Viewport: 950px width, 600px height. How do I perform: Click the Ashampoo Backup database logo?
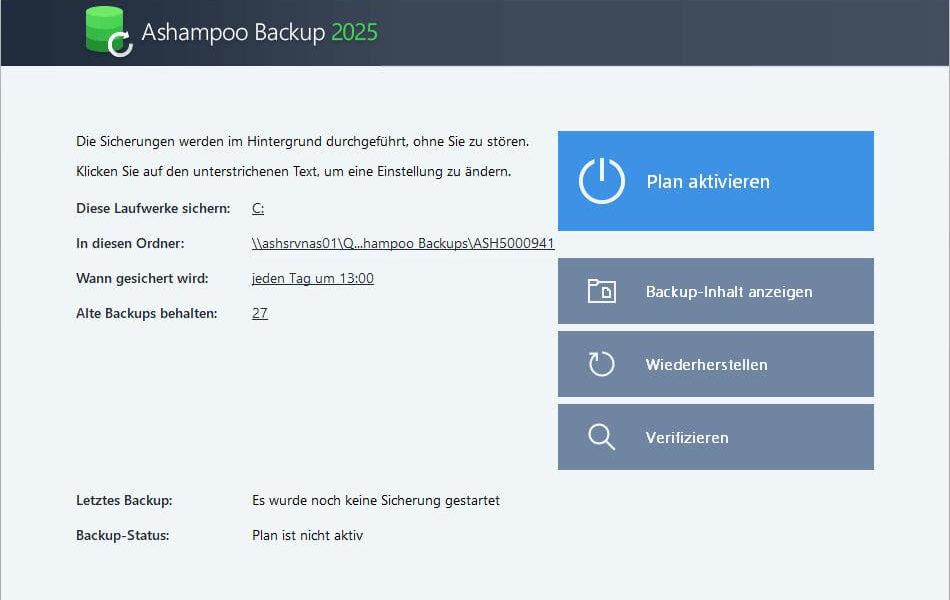109,31
